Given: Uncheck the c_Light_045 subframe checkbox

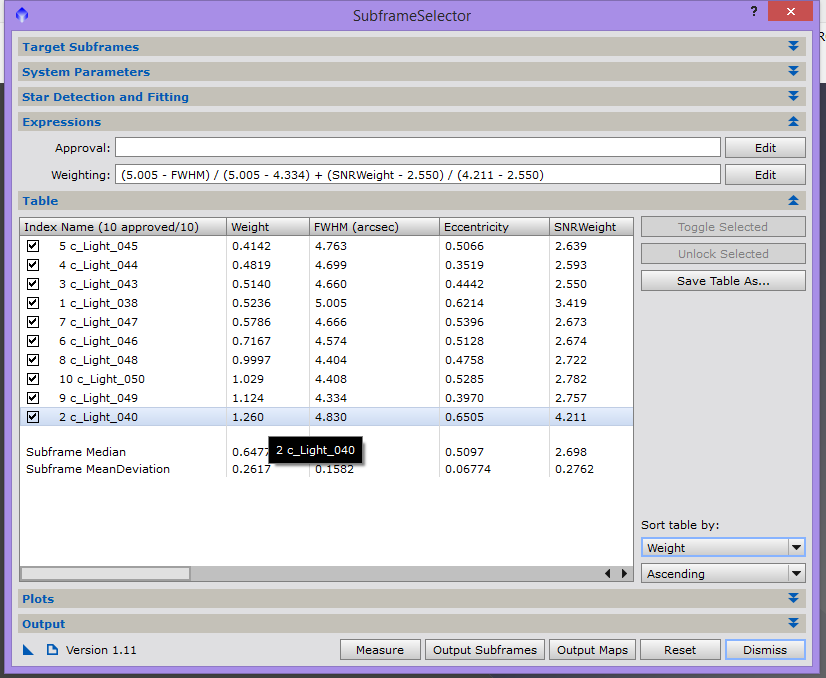Looking at the screenshot, I should click(33, 246).
